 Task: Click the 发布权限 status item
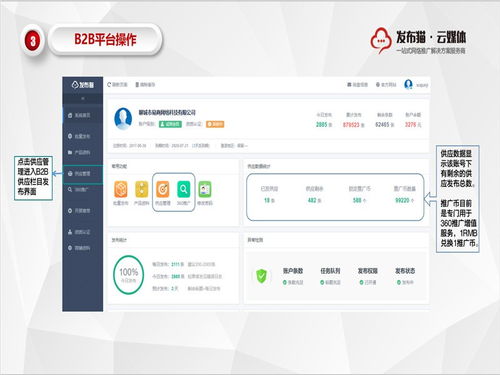point(368,276)
